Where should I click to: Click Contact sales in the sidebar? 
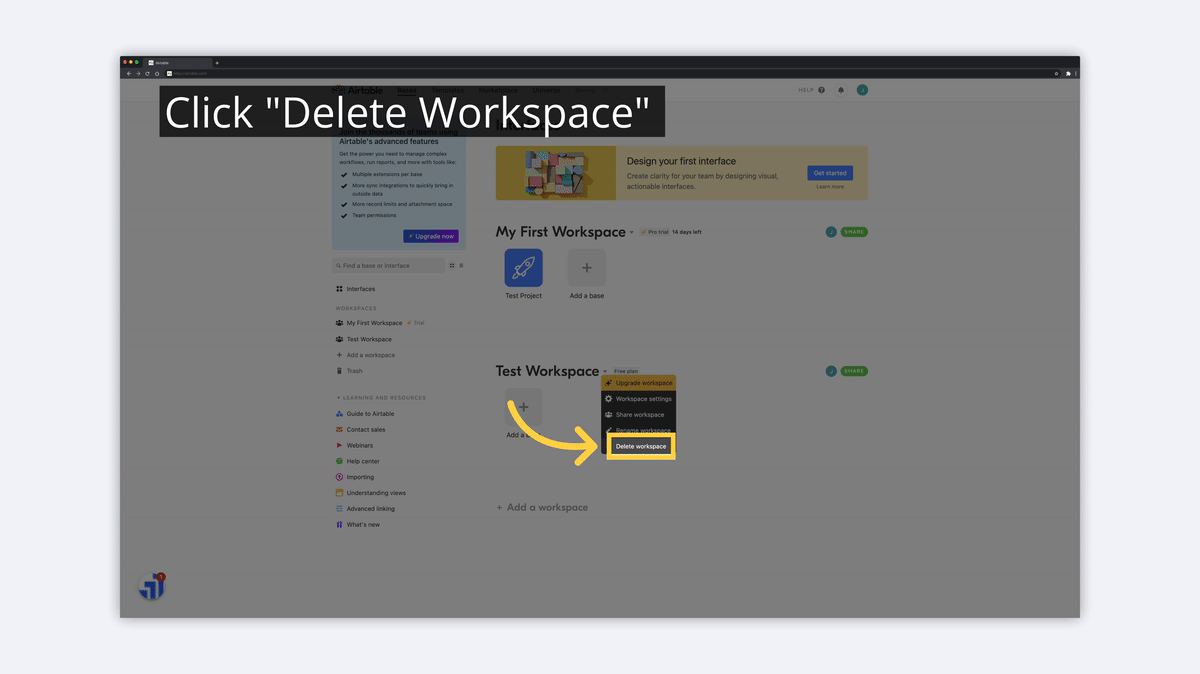pos(361,430)
